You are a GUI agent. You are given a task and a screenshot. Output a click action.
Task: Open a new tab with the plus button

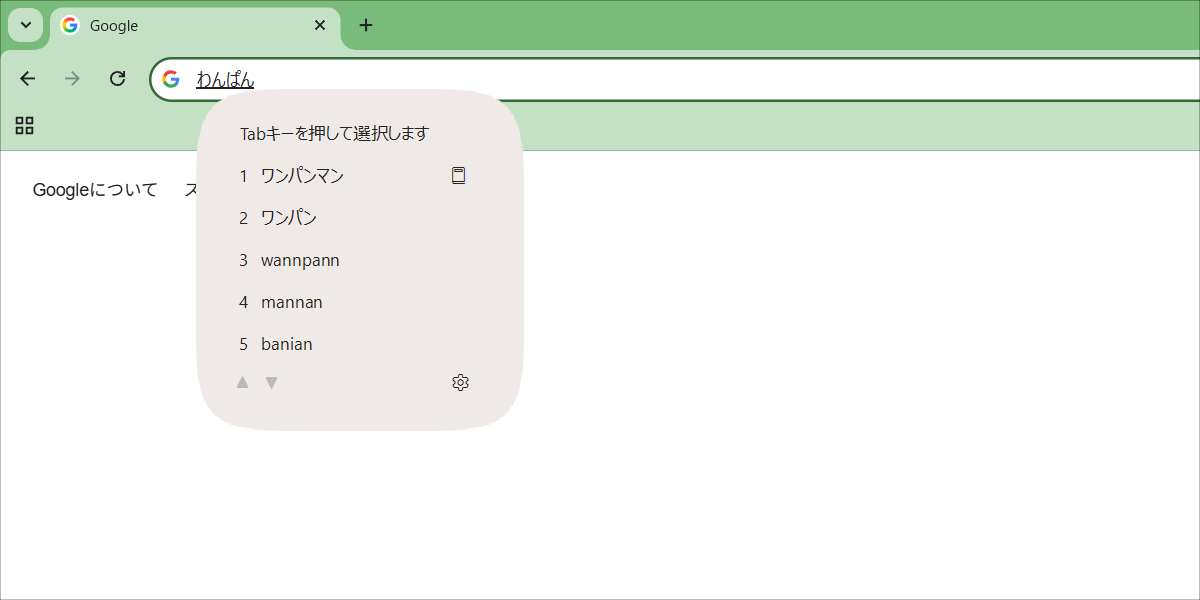click(366, 25)
